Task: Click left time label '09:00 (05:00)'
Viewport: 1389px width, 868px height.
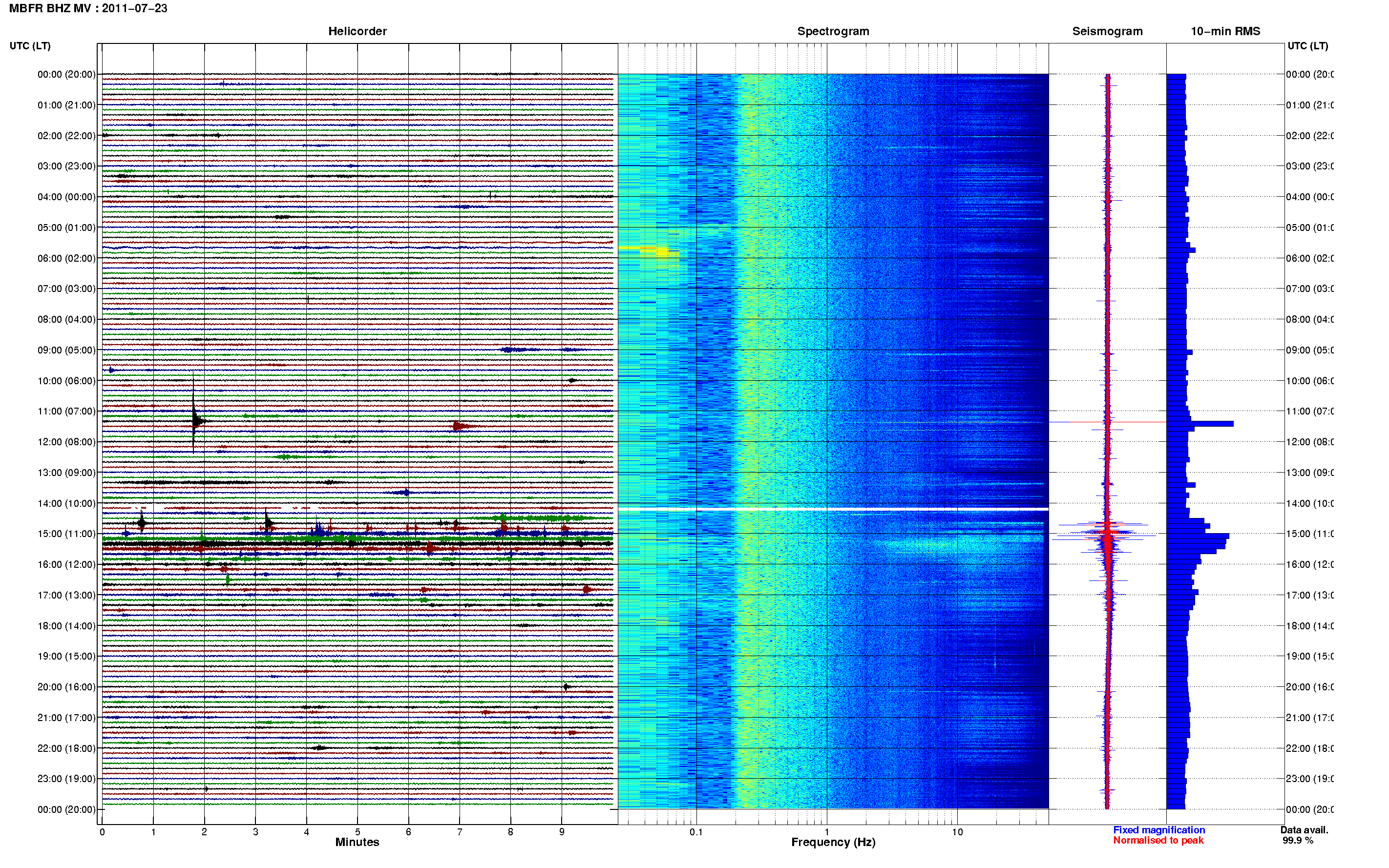Action: click(66, 350)
